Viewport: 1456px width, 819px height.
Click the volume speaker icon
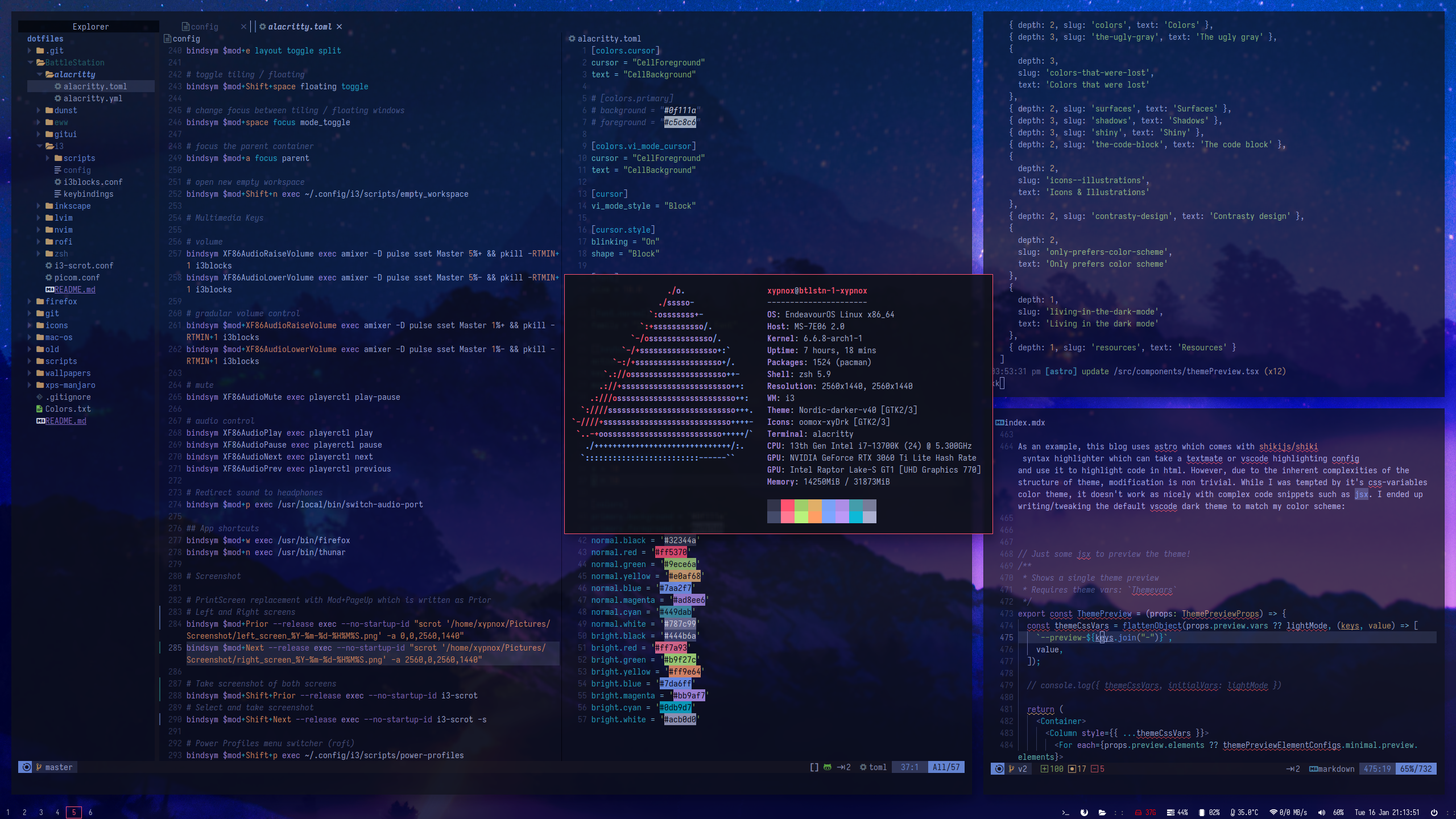(x=1322, y=812)
